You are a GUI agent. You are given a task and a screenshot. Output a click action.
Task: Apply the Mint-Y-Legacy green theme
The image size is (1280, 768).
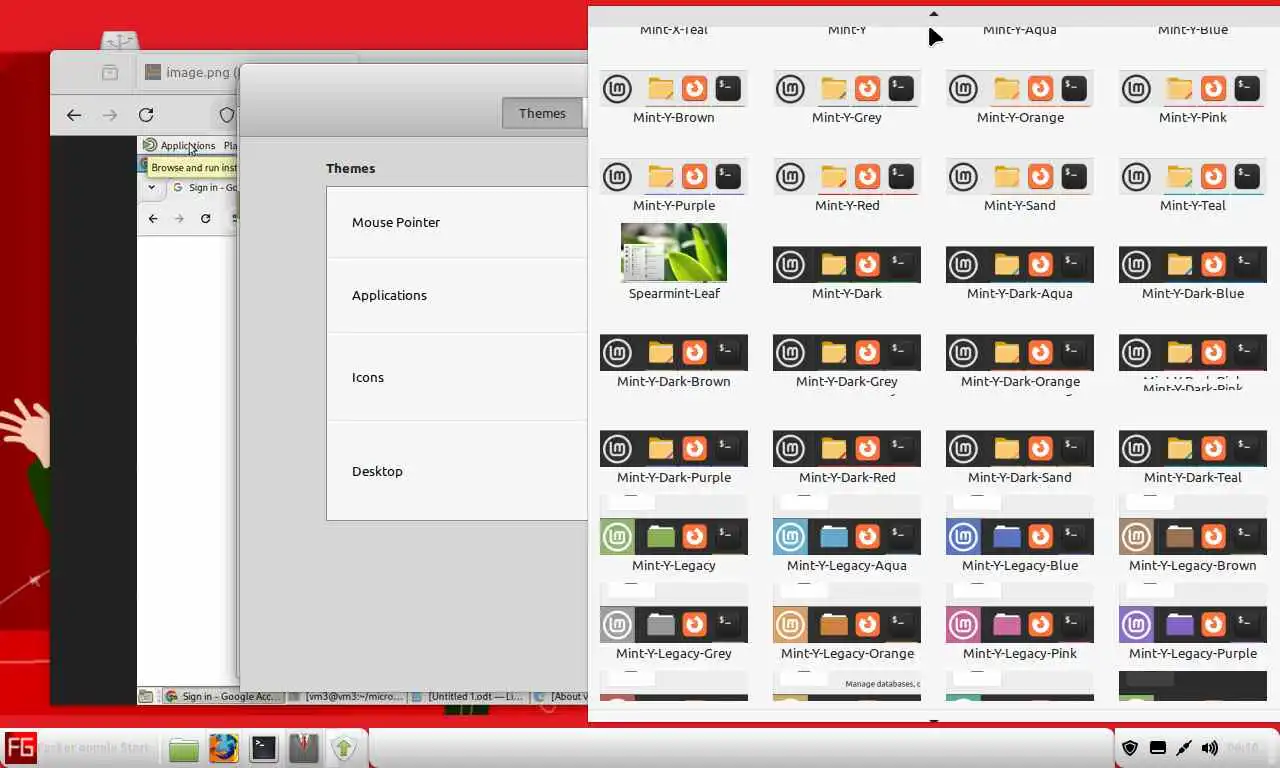pyautogui.click(x=674, y=537)
